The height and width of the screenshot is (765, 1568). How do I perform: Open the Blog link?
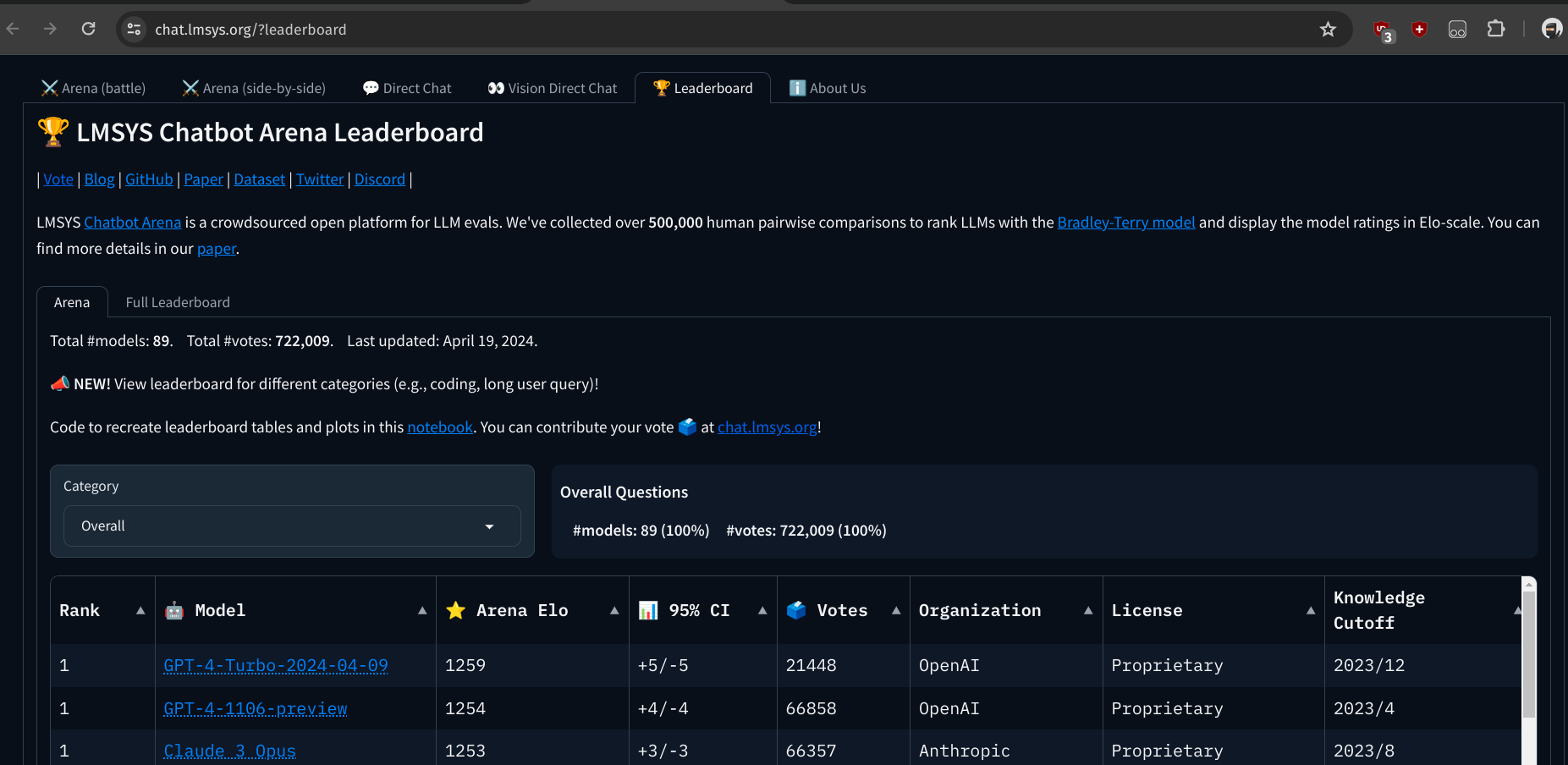point(99,179)
